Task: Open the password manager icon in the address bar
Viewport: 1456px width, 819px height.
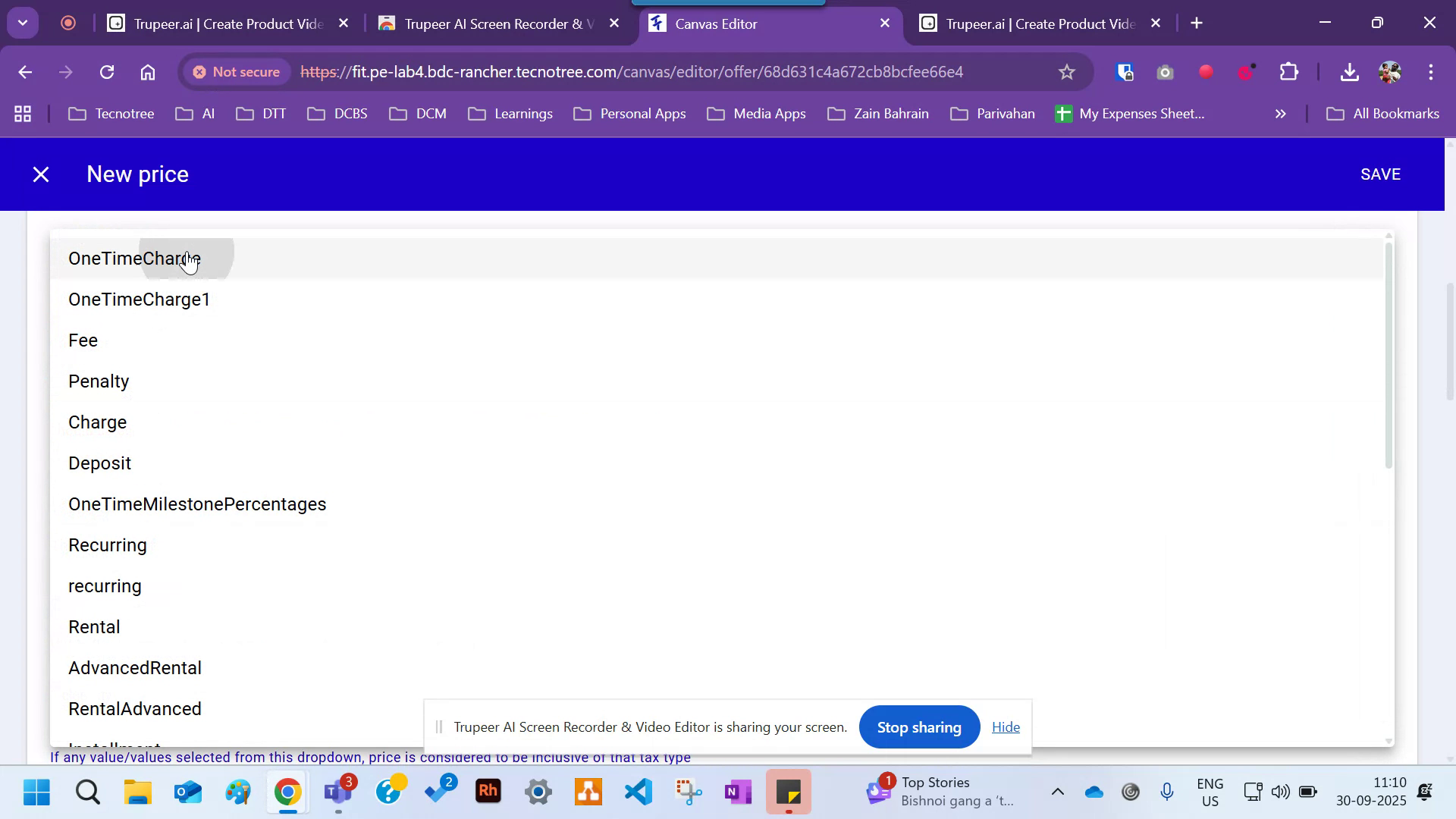Action: [1125, 72]
